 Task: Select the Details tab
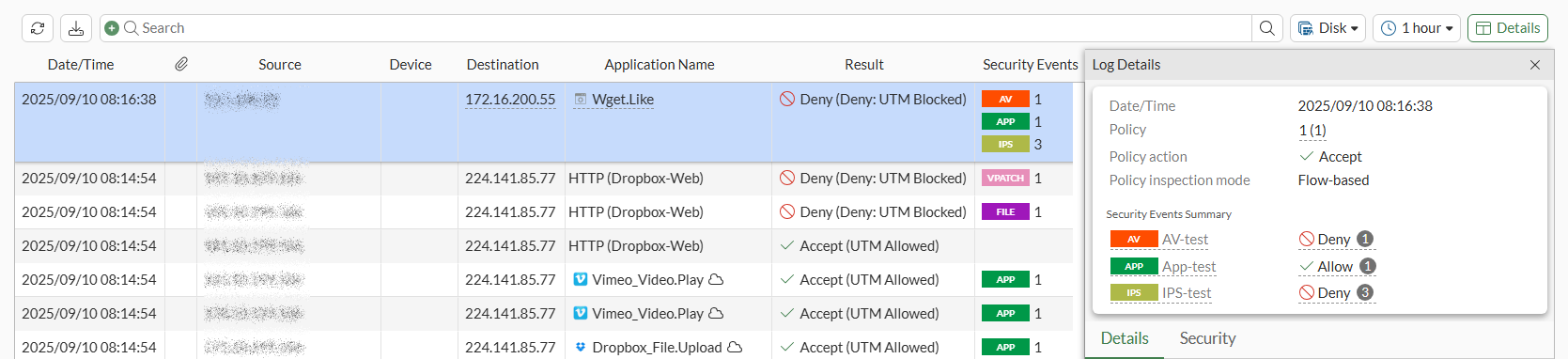[x=1125, y=338]
